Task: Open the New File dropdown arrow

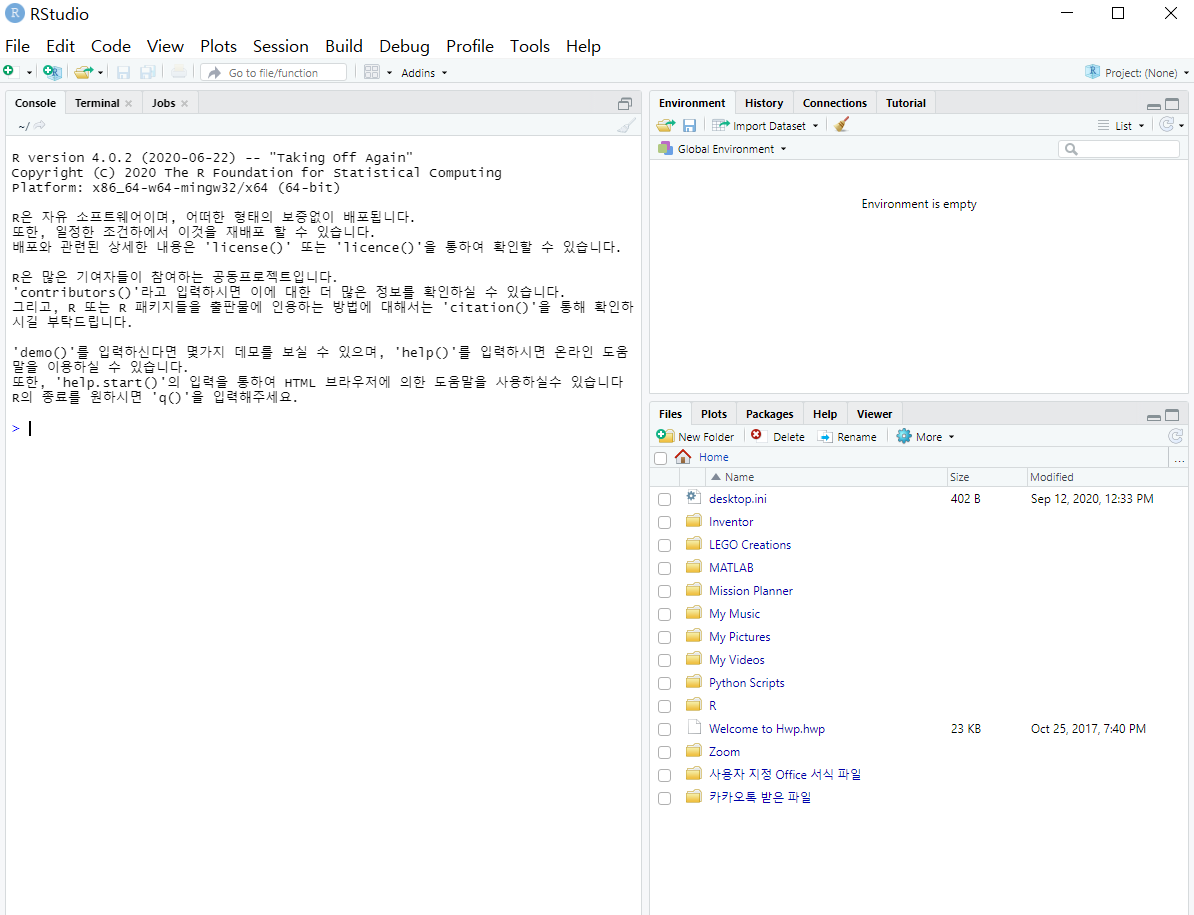Action: (x=29, y=72)
